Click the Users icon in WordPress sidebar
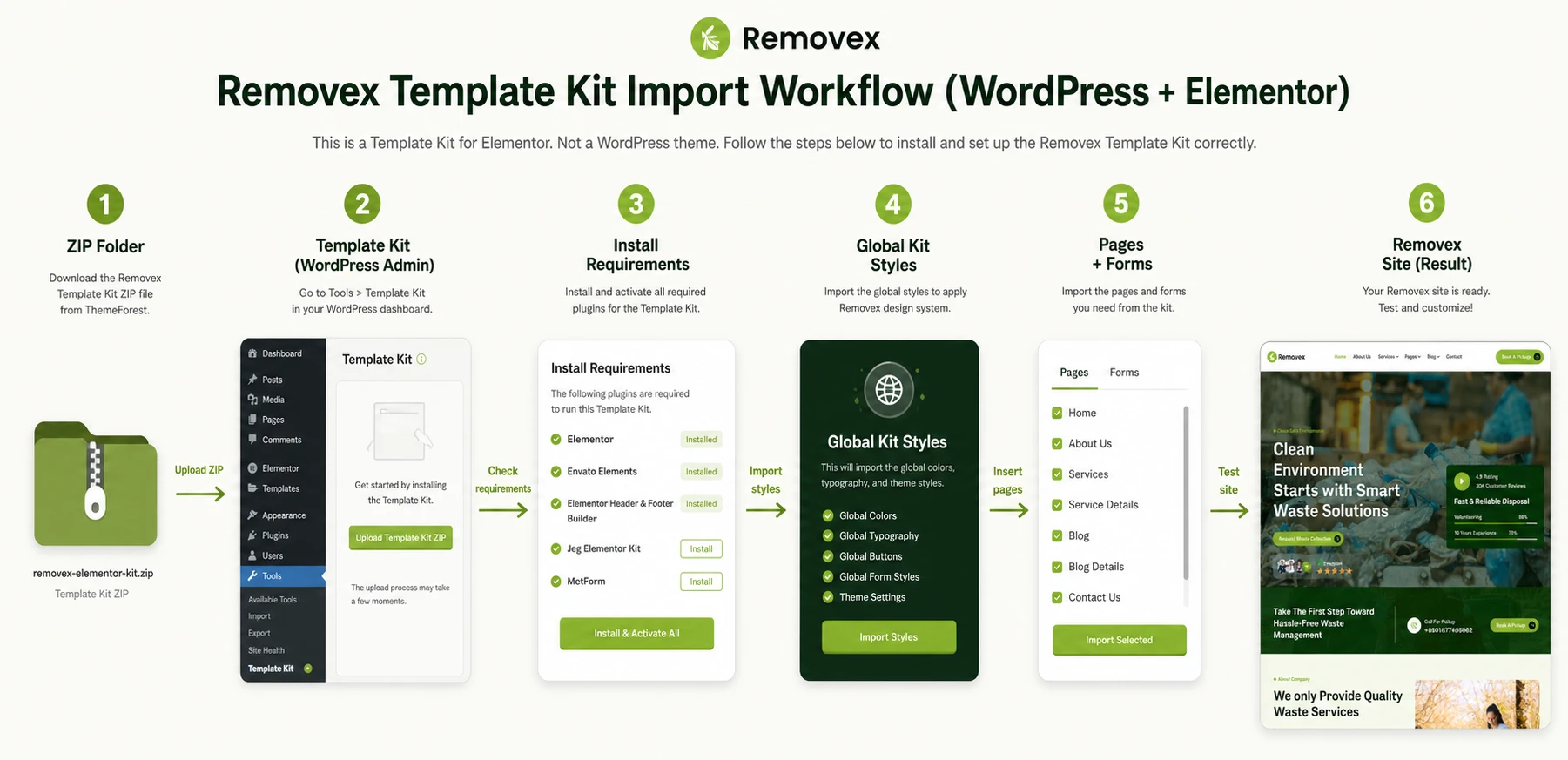Image resolution: width=1568 pixels, height=760 pixels. (x=252, y=555)
